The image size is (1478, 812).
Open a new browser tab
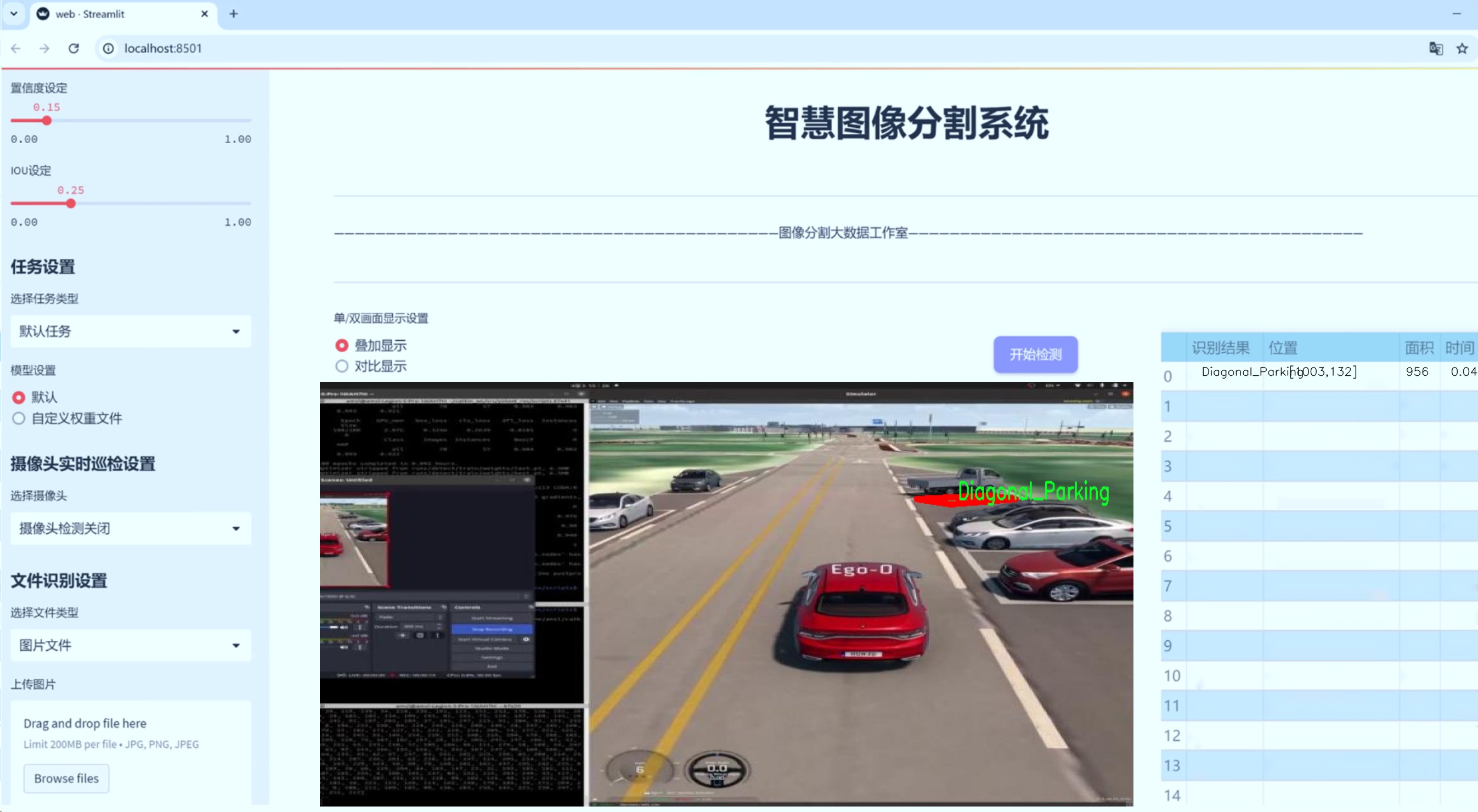click(x=234, y=14)
